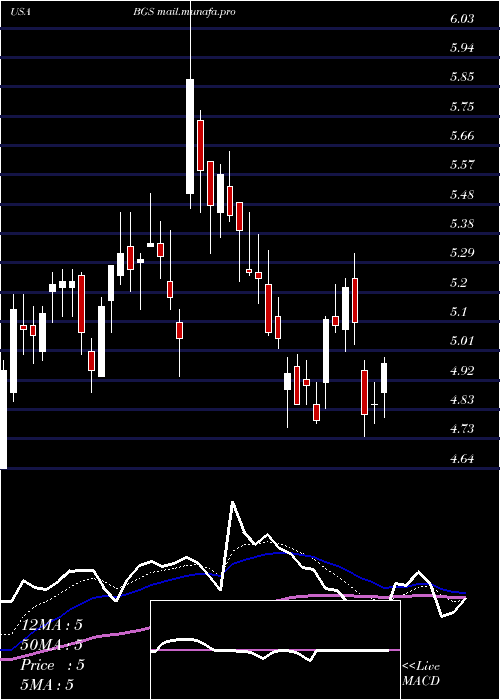Click the 12MA : 5 legend entry
Image resolution: width=500 pixels, height=700 pixels.
click(x=54, y=624)
